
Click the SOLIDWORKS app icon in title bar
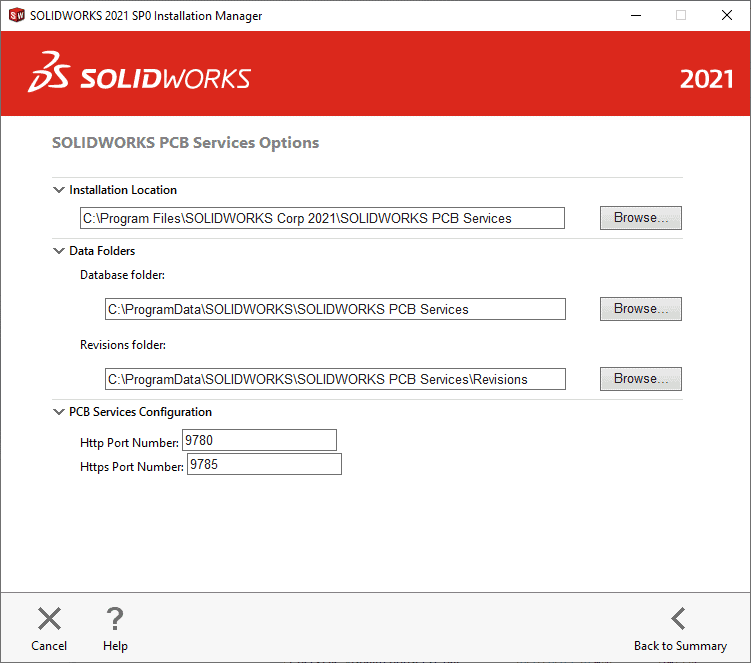click(x=16, y=15)
